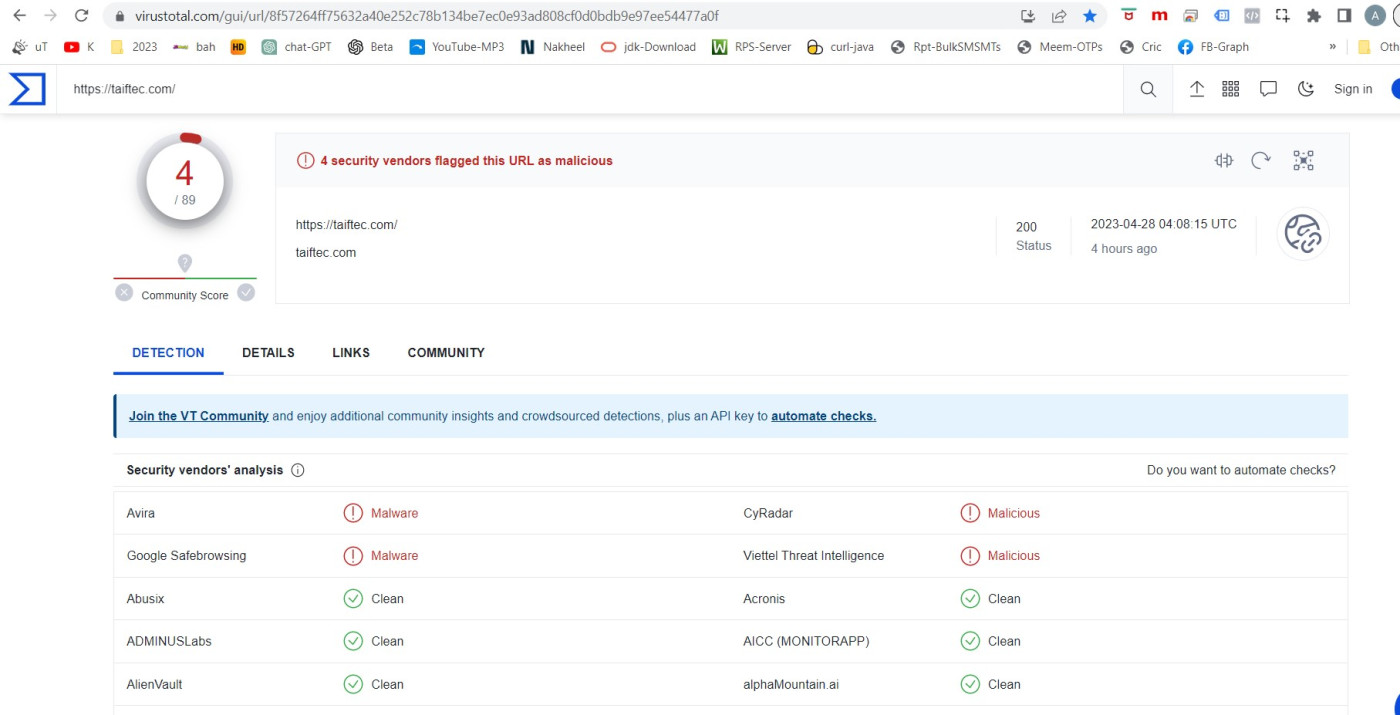Viewport: 1400px width, 715px height.
Task: Click the chain-link URL type icon
Action: [1303, 234]
